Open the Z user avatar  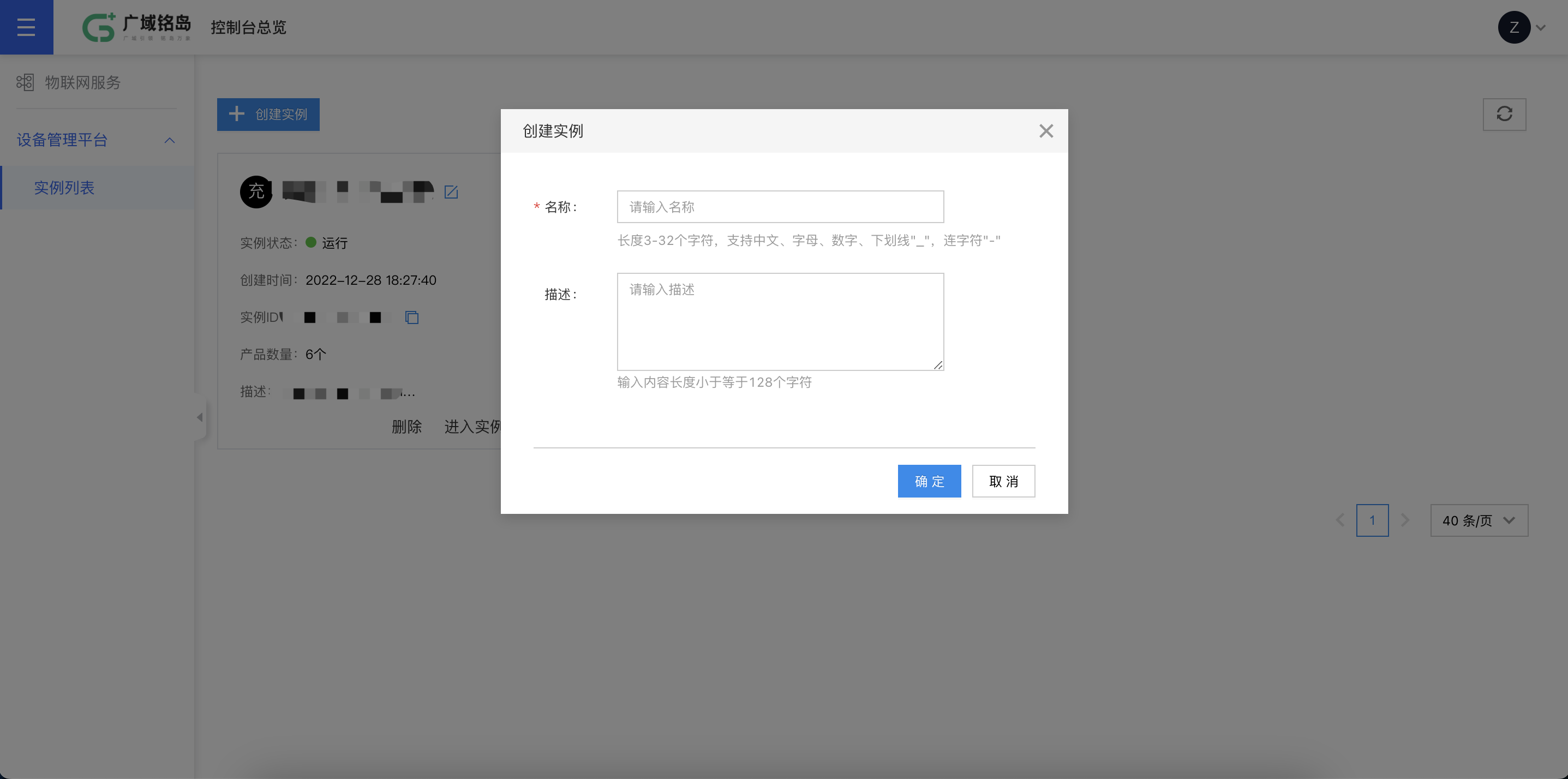pyautogui.click(x=1514, y=27)
